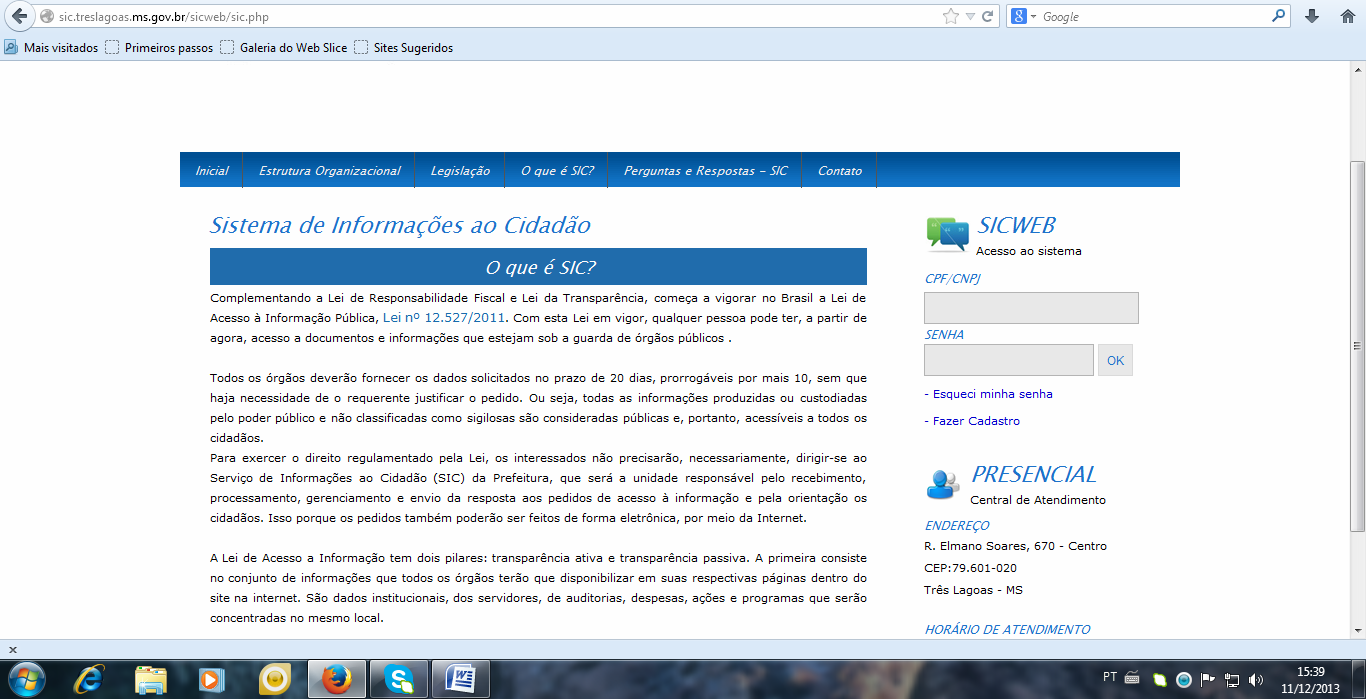Image resolution: width=1366 pixels, height=699 pixels.
Task: Click the SICWEB chat bubbles icon
Action: pyautogui.click(x=948, y=234)
